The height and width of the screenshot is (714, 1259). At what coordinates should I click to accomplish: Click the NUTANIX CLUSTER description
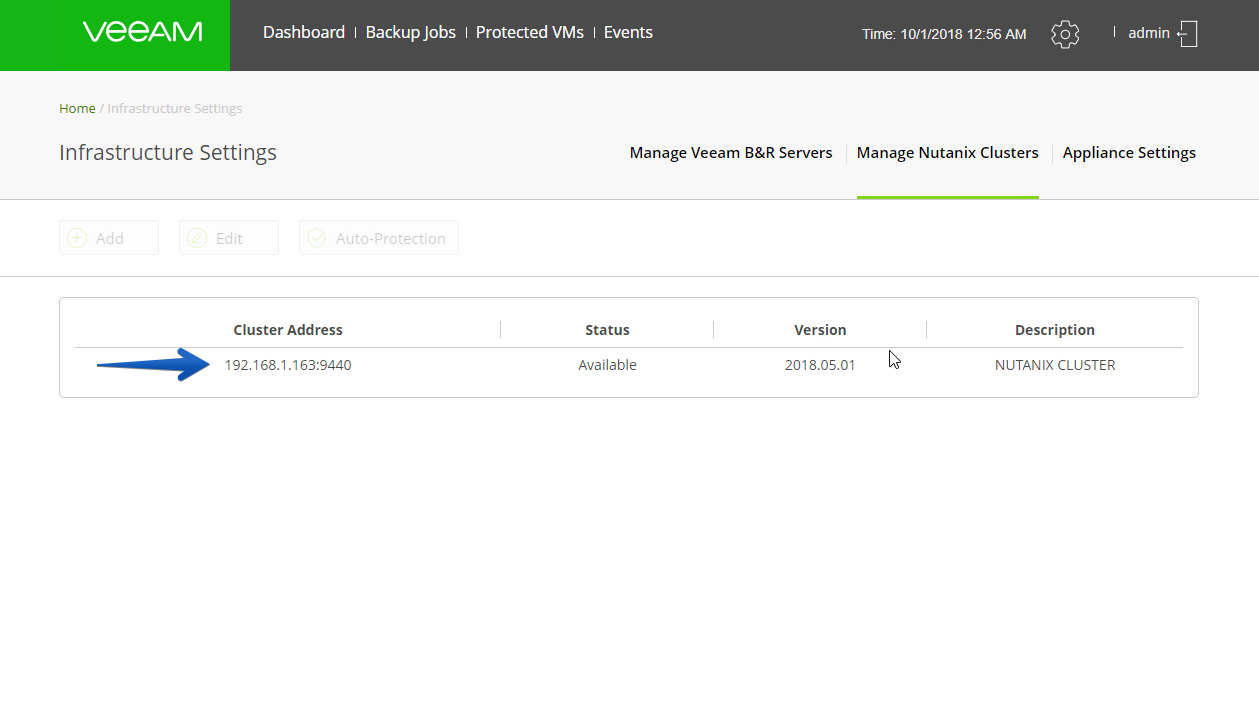[x=1055, y=365]
